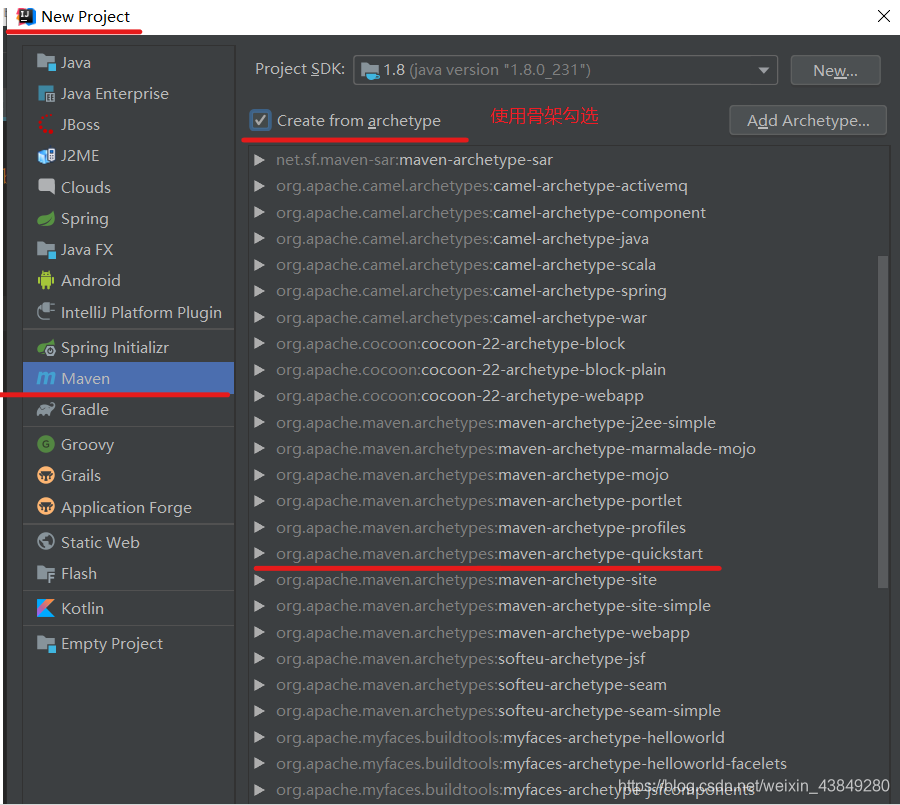The height and width of the screenshot is (805, 900).
Task: Expand camel-archetype-activemq arrow
Action: 259,185
